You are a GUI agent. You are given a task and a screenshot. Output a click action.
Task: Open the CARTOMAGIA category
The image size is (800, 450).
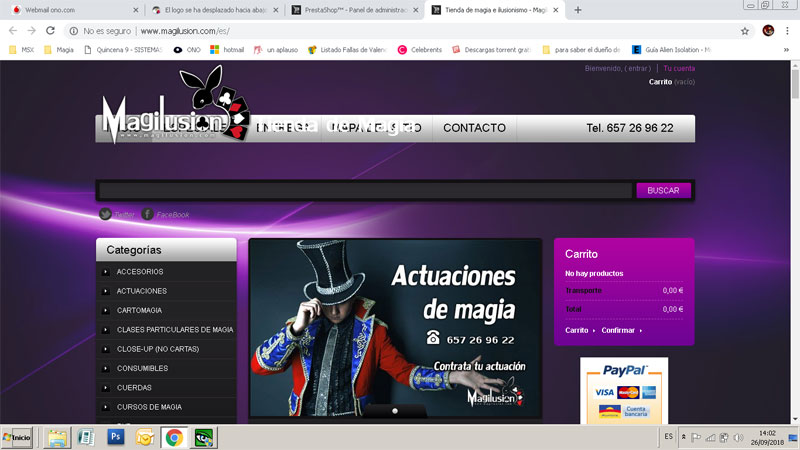[x=139, y=310]
